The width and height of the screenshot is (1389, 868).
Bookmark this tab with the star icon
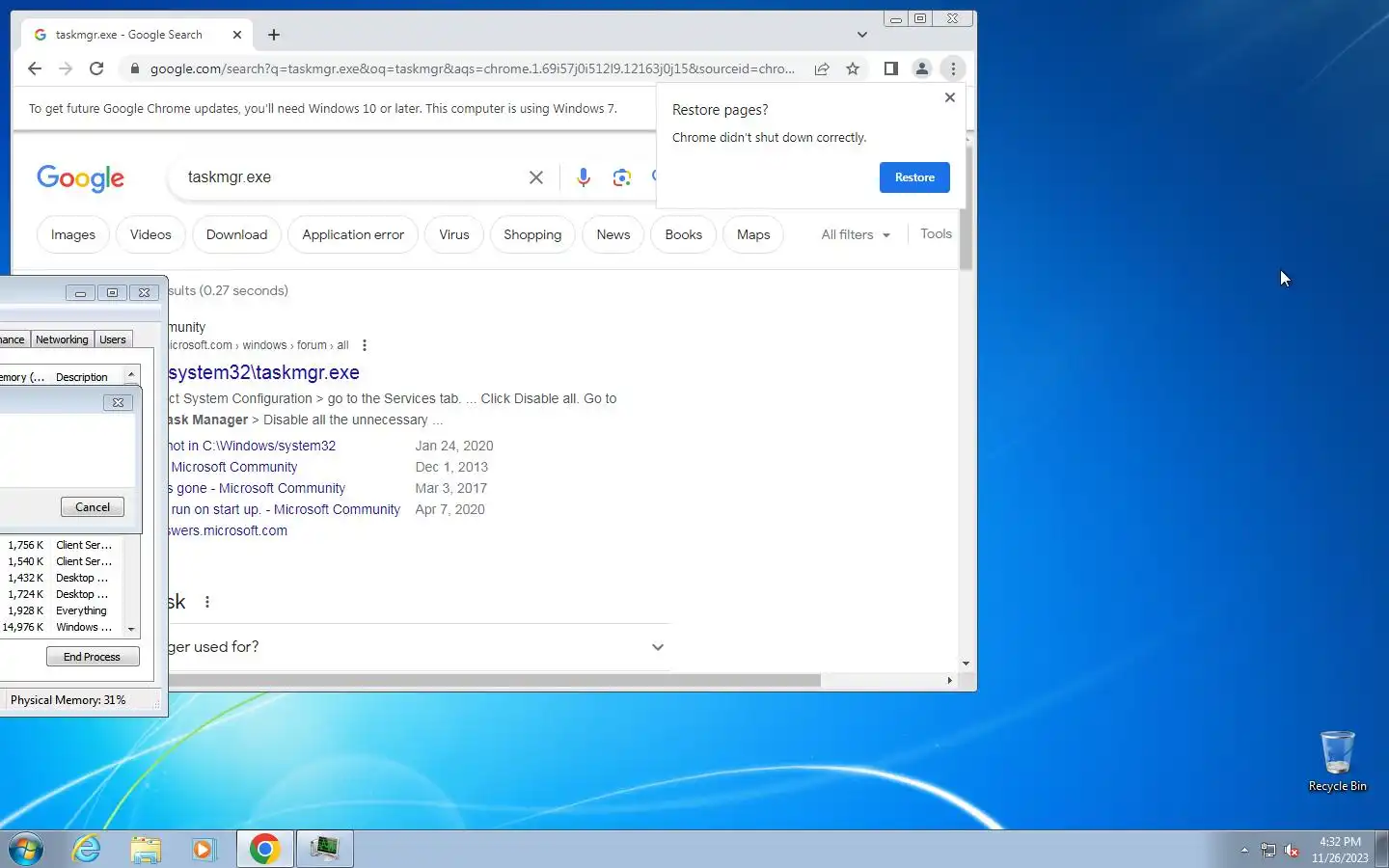click(x=853, y=68)
